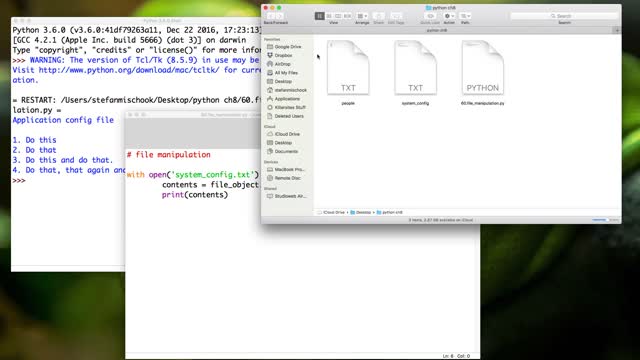Select the system_config TXT file icon
Image resolution: width=640 pixels, height=360 pixels.
click(415, 68)
